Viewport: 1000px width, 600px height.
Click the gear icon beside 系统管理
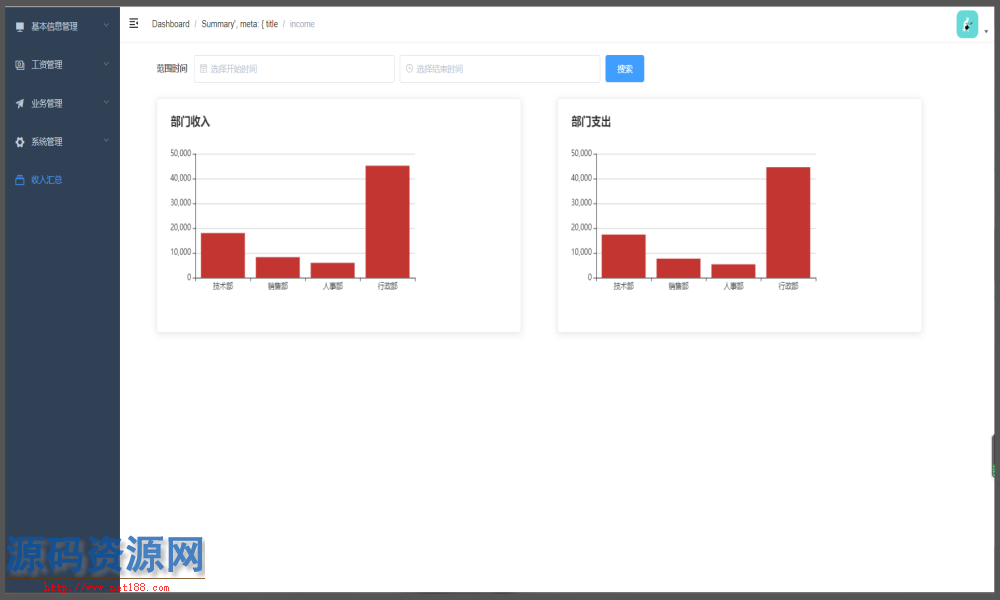[x=20, y=142]
